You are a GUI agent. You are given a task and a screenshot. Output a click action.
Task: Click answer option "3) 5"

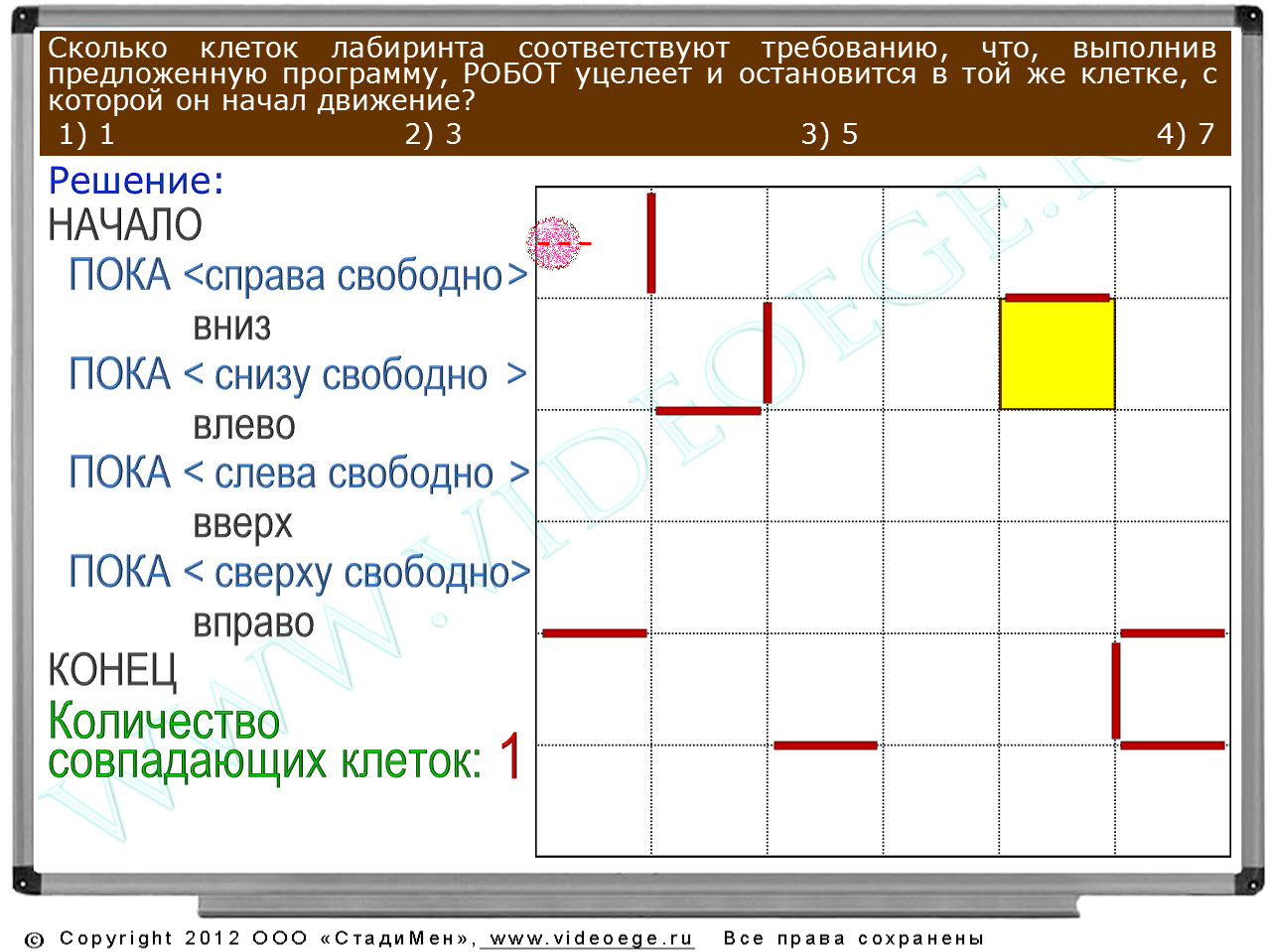click(829, 134)
